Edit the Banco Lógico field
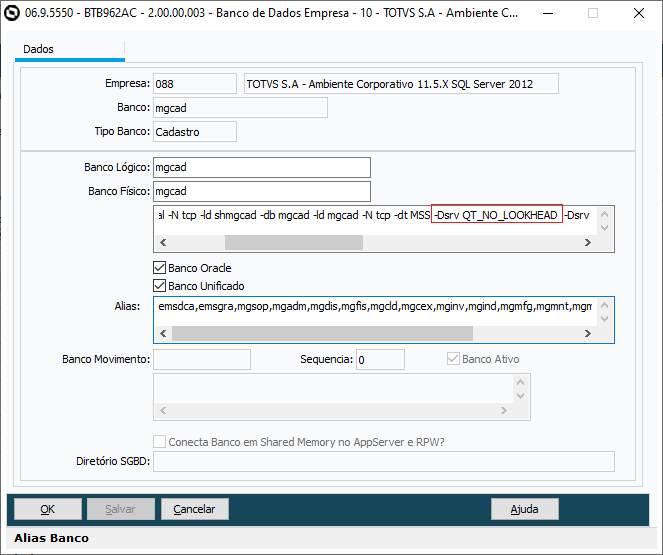The width and height of the screenshot is (663, 555). pos(262,167)
